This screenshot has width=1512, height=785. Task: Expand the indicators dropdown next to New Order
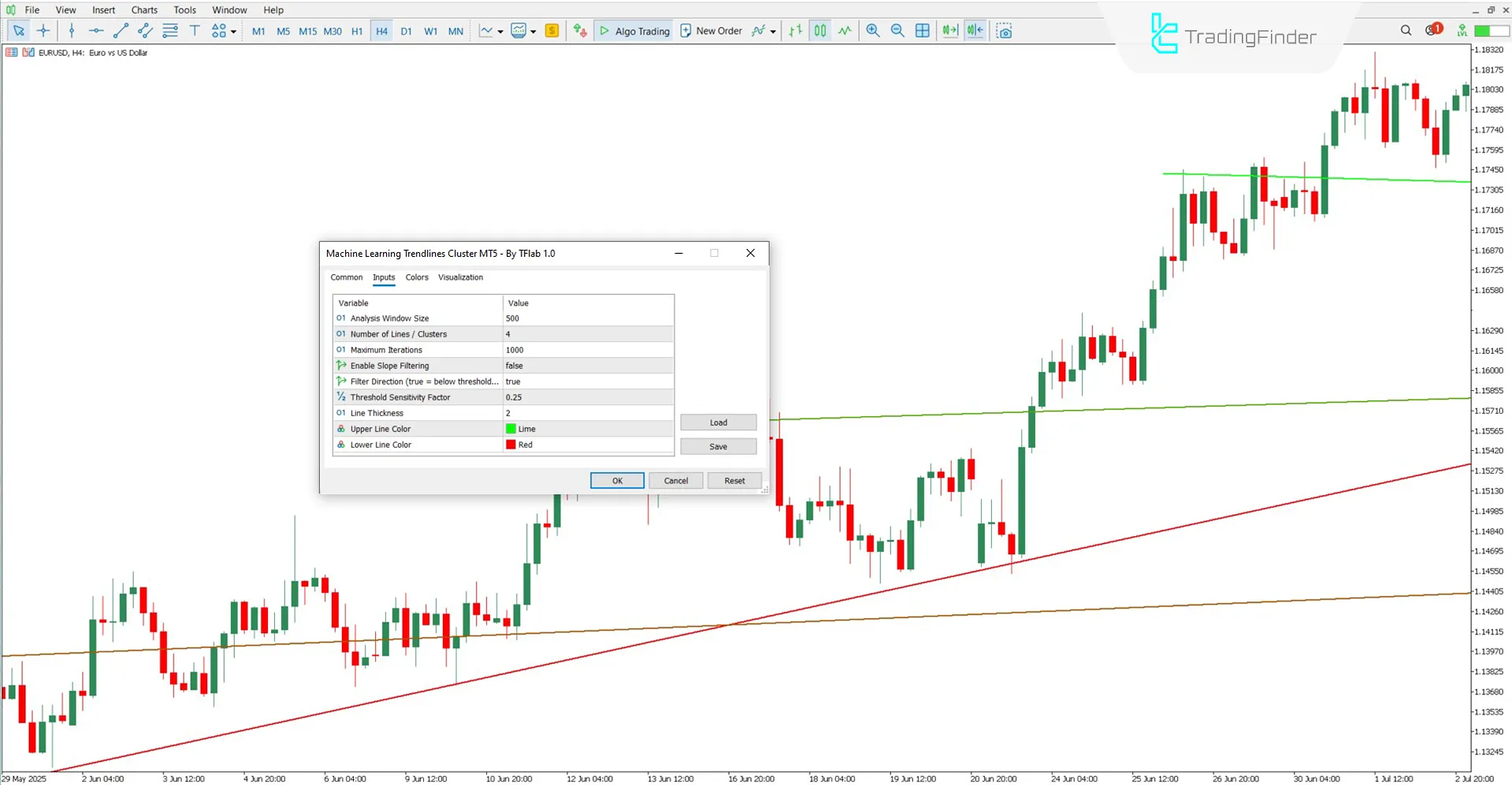click(771, 31)
